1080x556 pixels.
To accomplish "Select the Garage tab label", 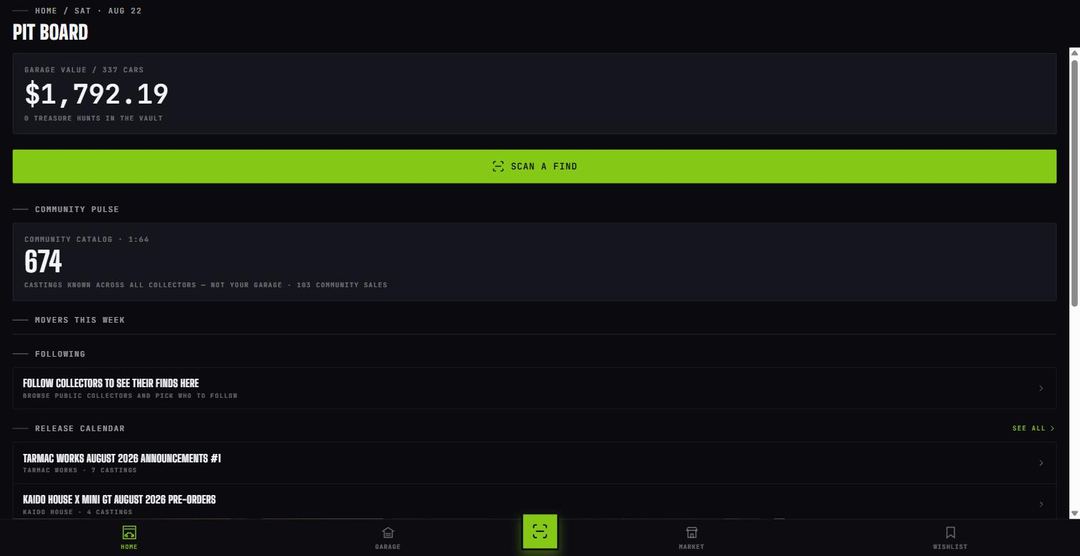I will (388, 547).
